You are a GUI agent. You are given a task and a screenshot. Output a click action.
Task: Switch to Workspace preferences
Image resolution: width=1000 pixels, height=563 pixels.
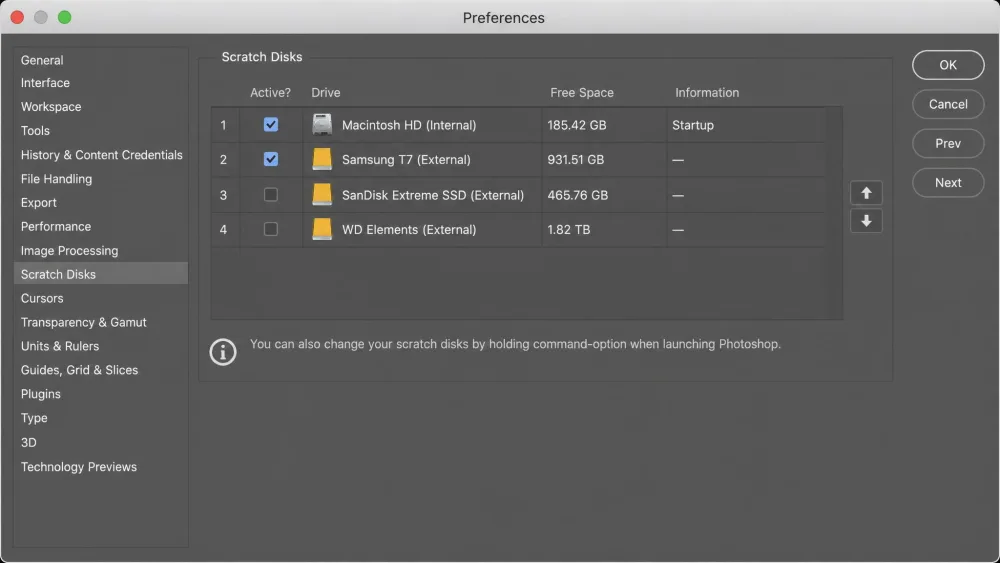click(51, 106)
